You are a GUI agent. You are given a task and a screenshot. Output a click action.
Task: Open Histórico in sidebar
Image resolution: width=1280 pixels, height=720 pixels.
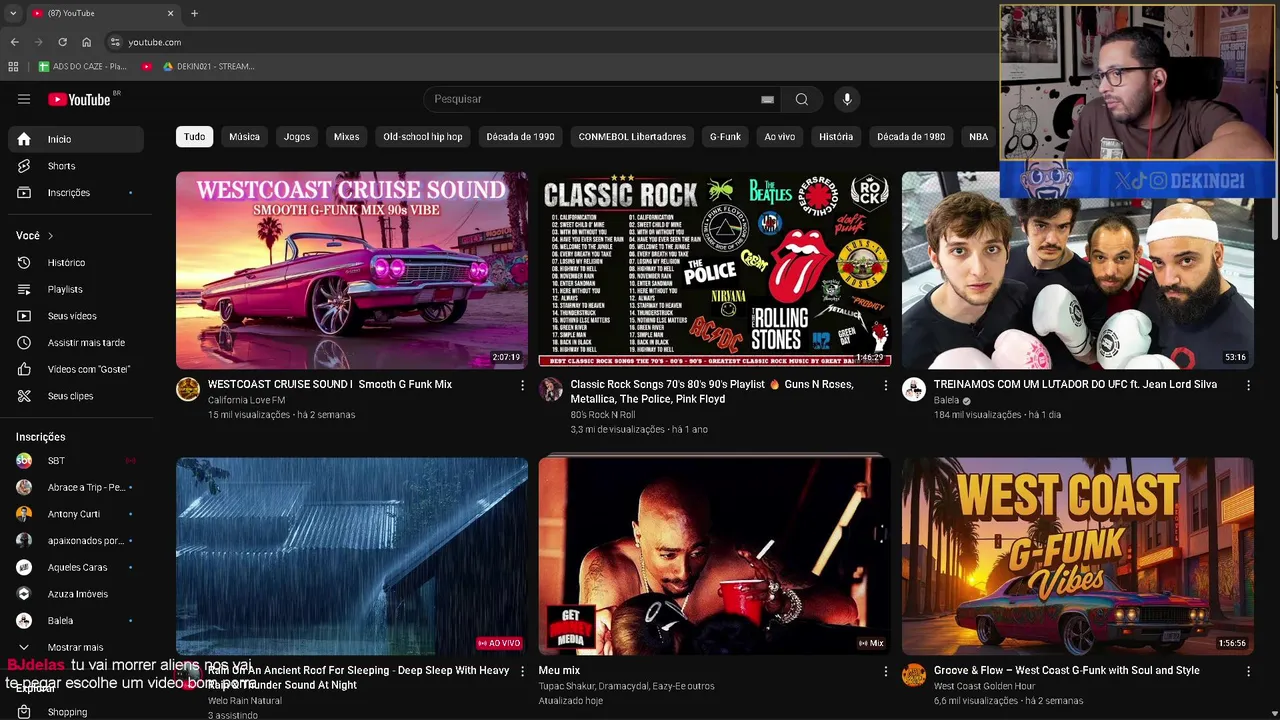[76, 262]
